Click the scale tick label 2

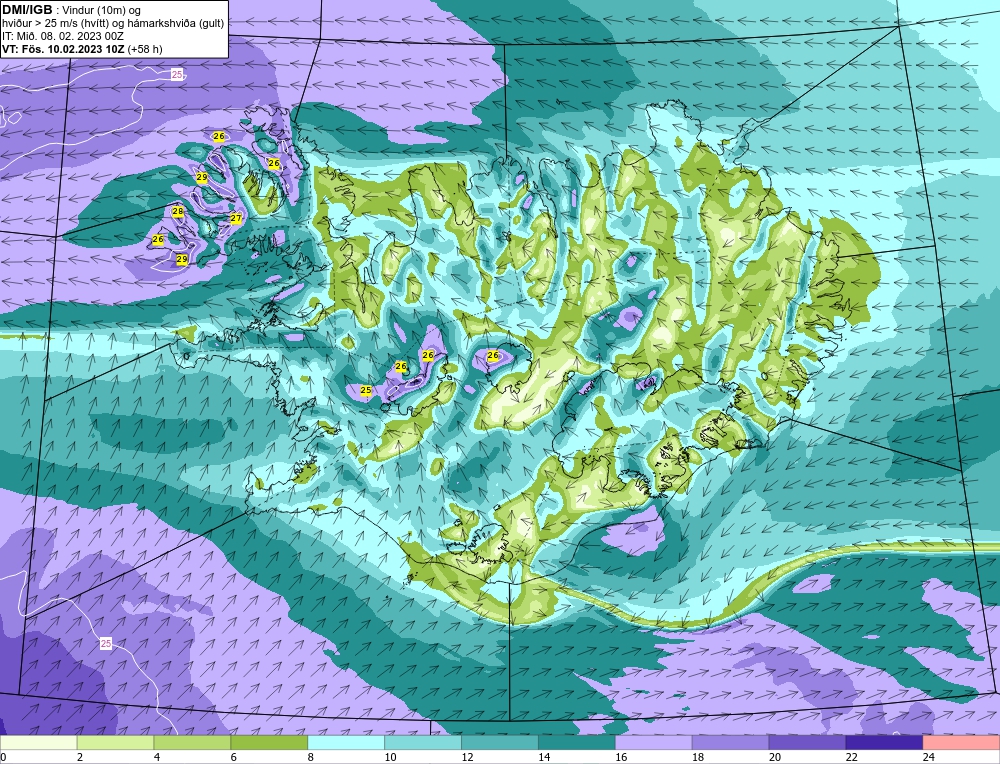pyautogui.click(x=80, y=757)
